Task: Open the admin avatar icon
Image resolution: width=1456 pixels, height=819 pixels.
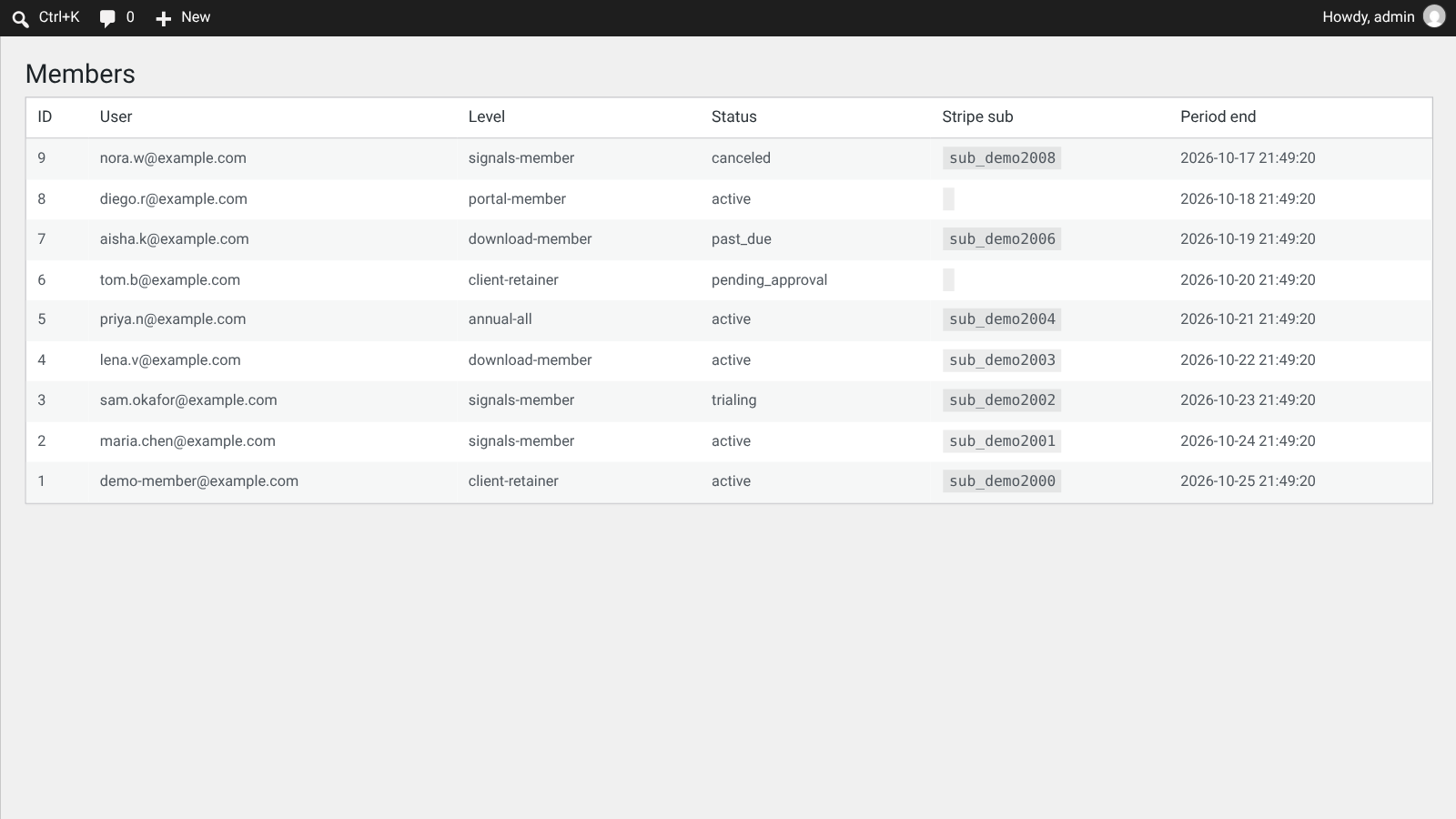Action: (1434, 16)
